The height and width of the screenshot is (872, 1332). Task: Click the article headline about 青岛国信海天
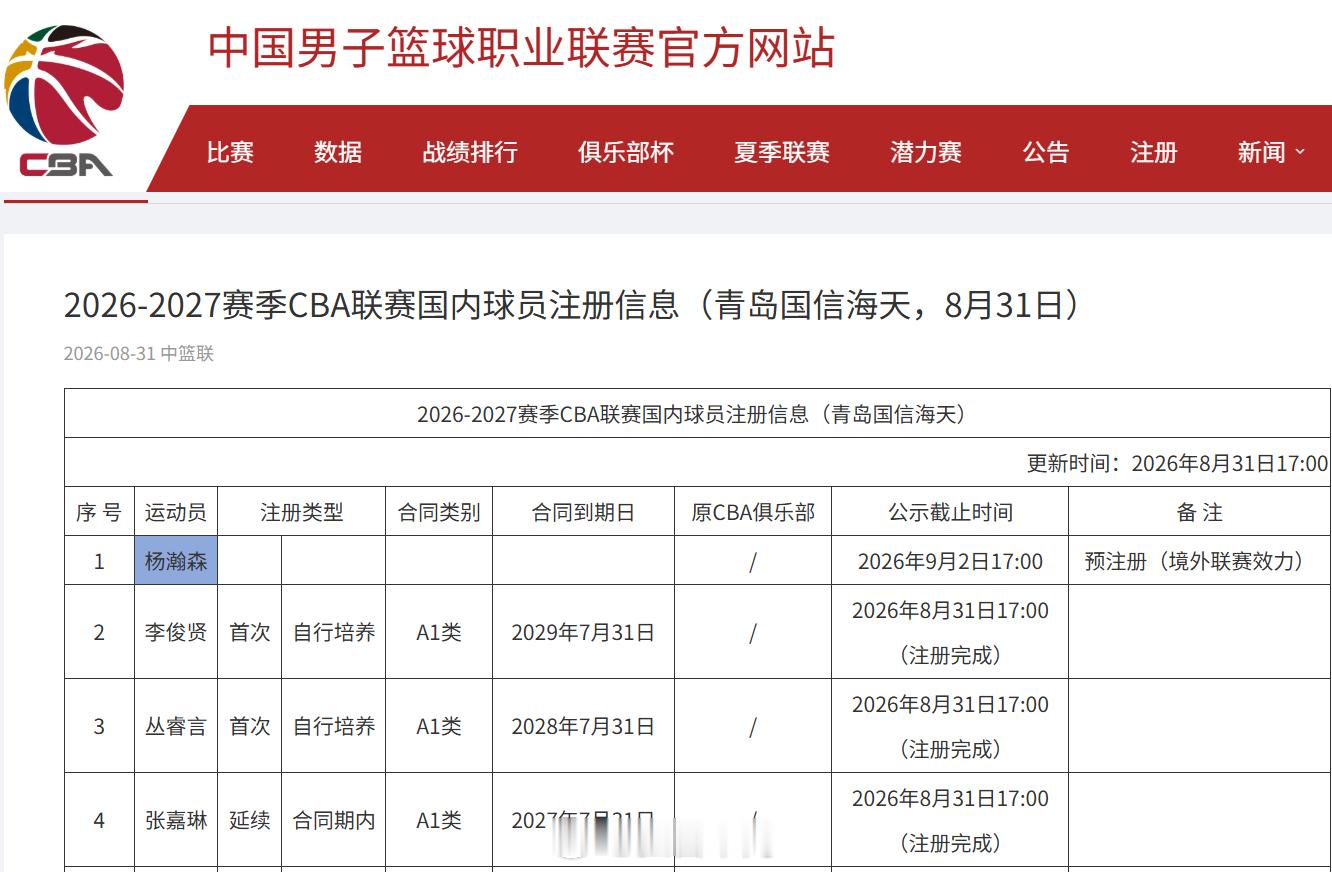click(x=572, y=305)
